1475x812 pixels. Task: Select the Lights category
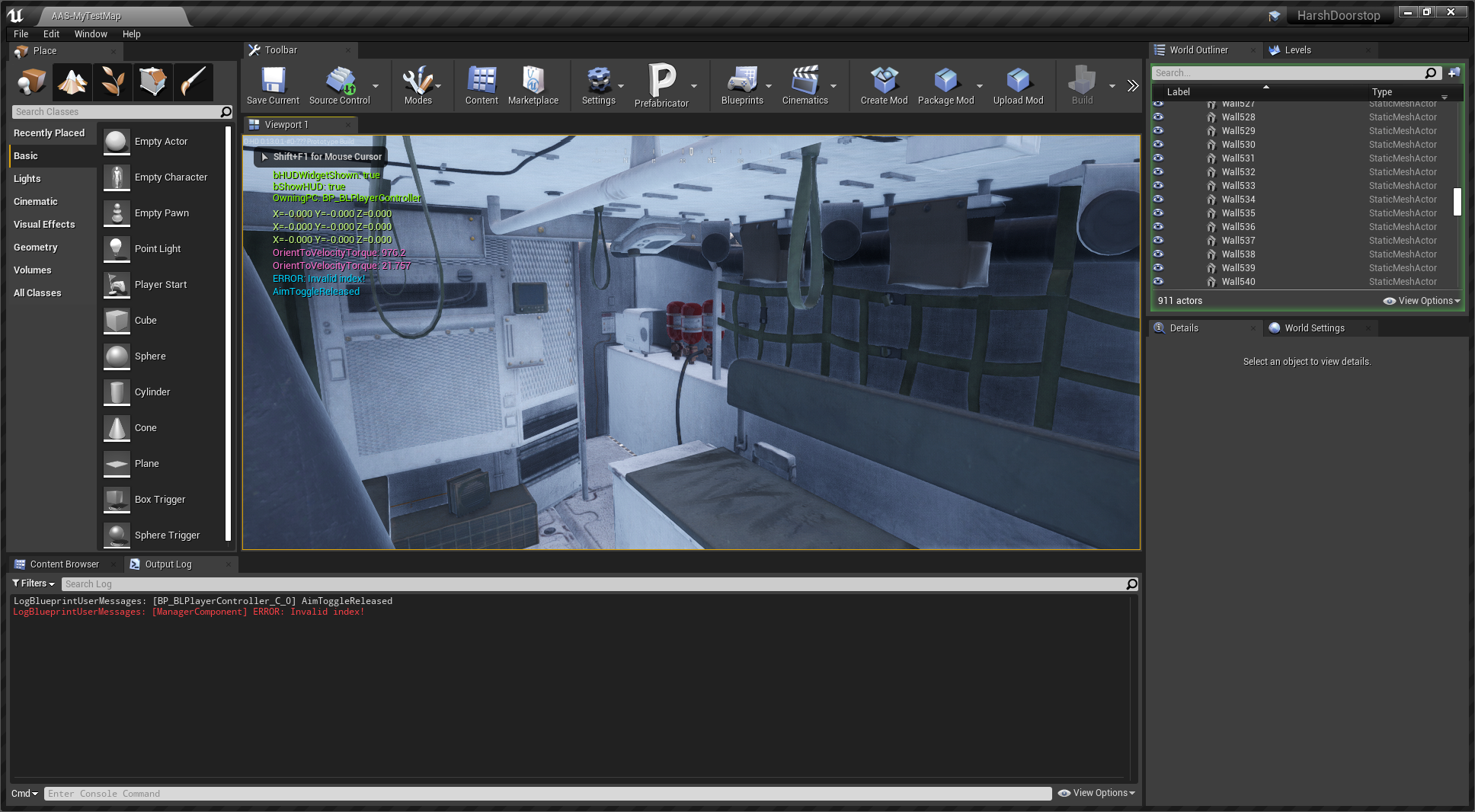27,179
